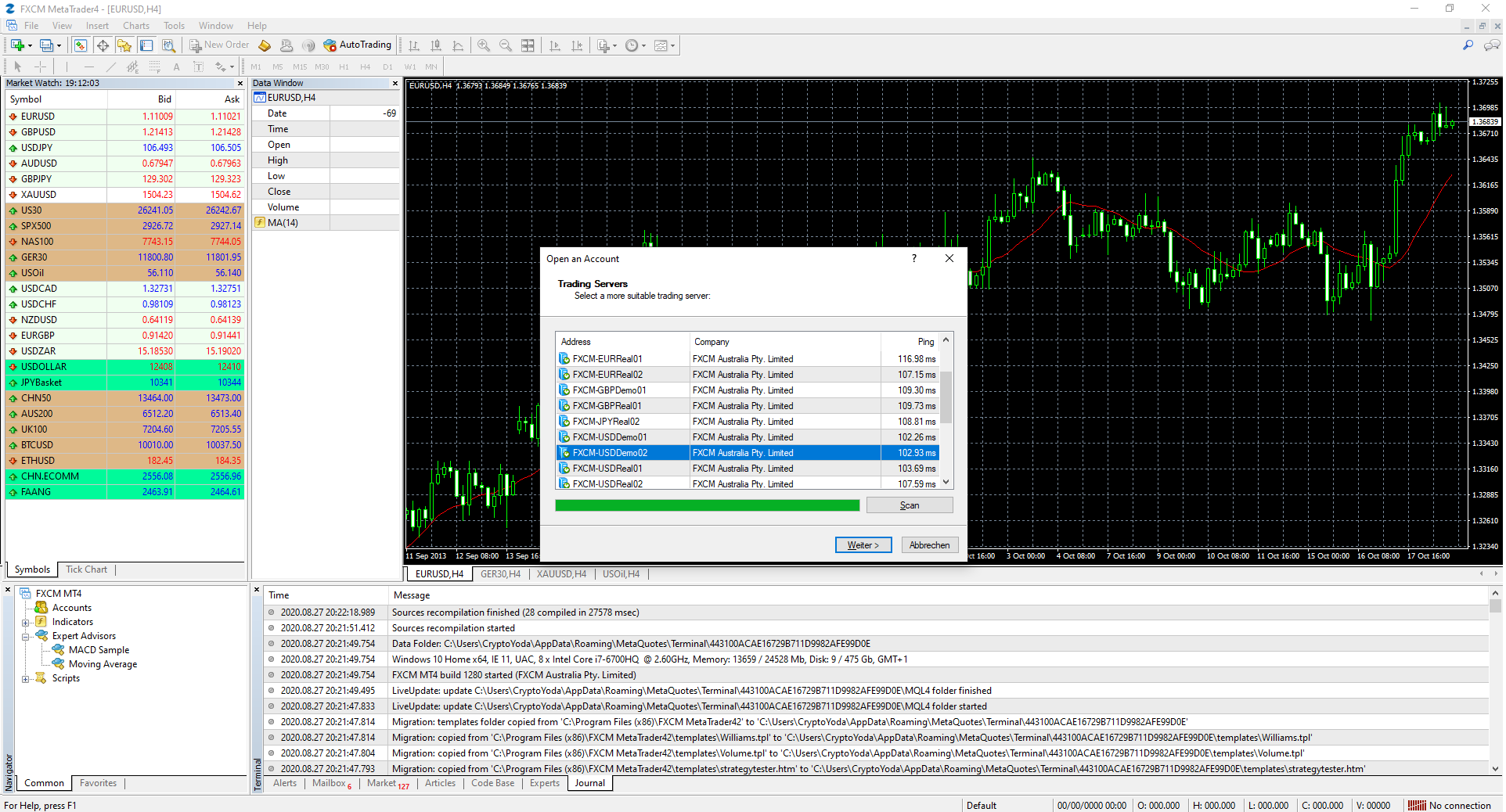Click the Zoom Out magnifier icon
The height and width of the screenshot is (812, 1506).
point(506,45)
